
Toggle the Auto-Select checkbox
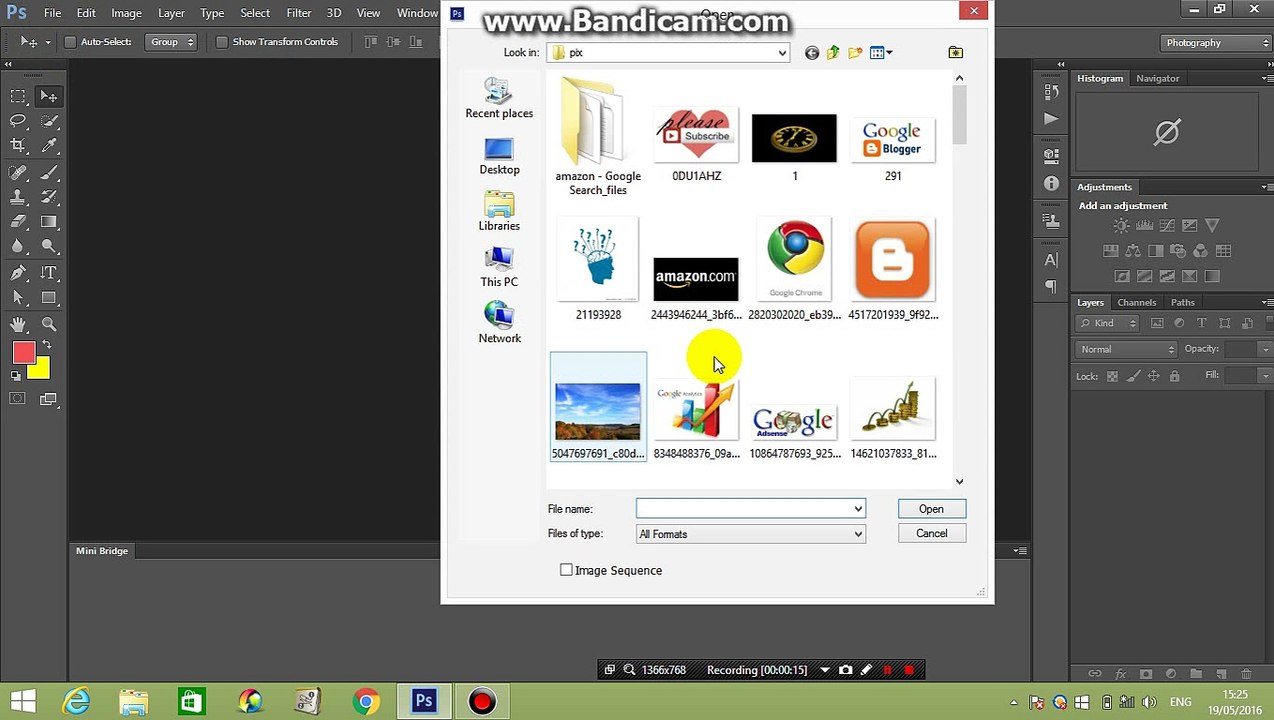(70, 42)
